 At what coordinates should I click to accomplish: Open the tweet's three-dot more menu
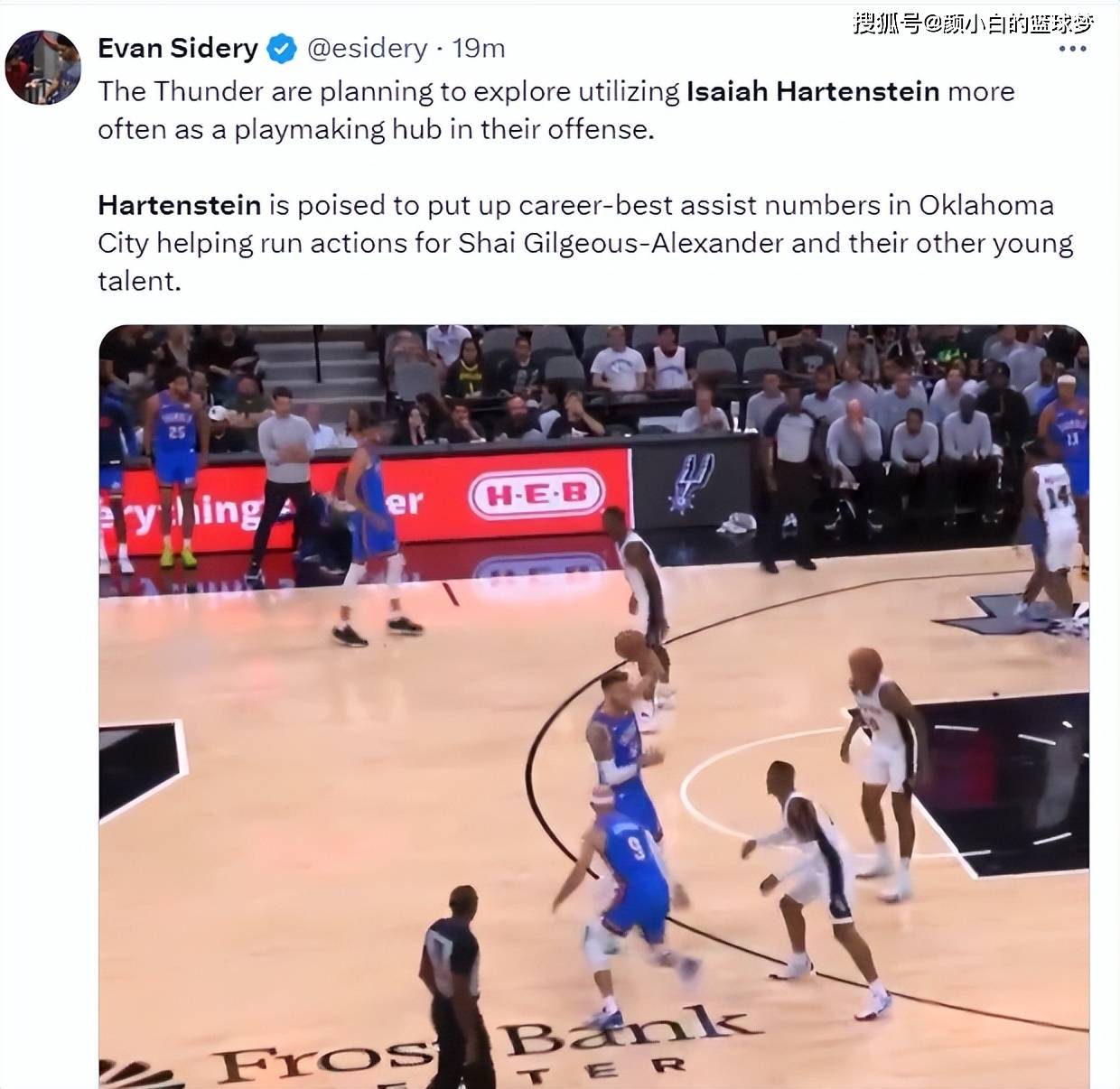point(1072,49)
